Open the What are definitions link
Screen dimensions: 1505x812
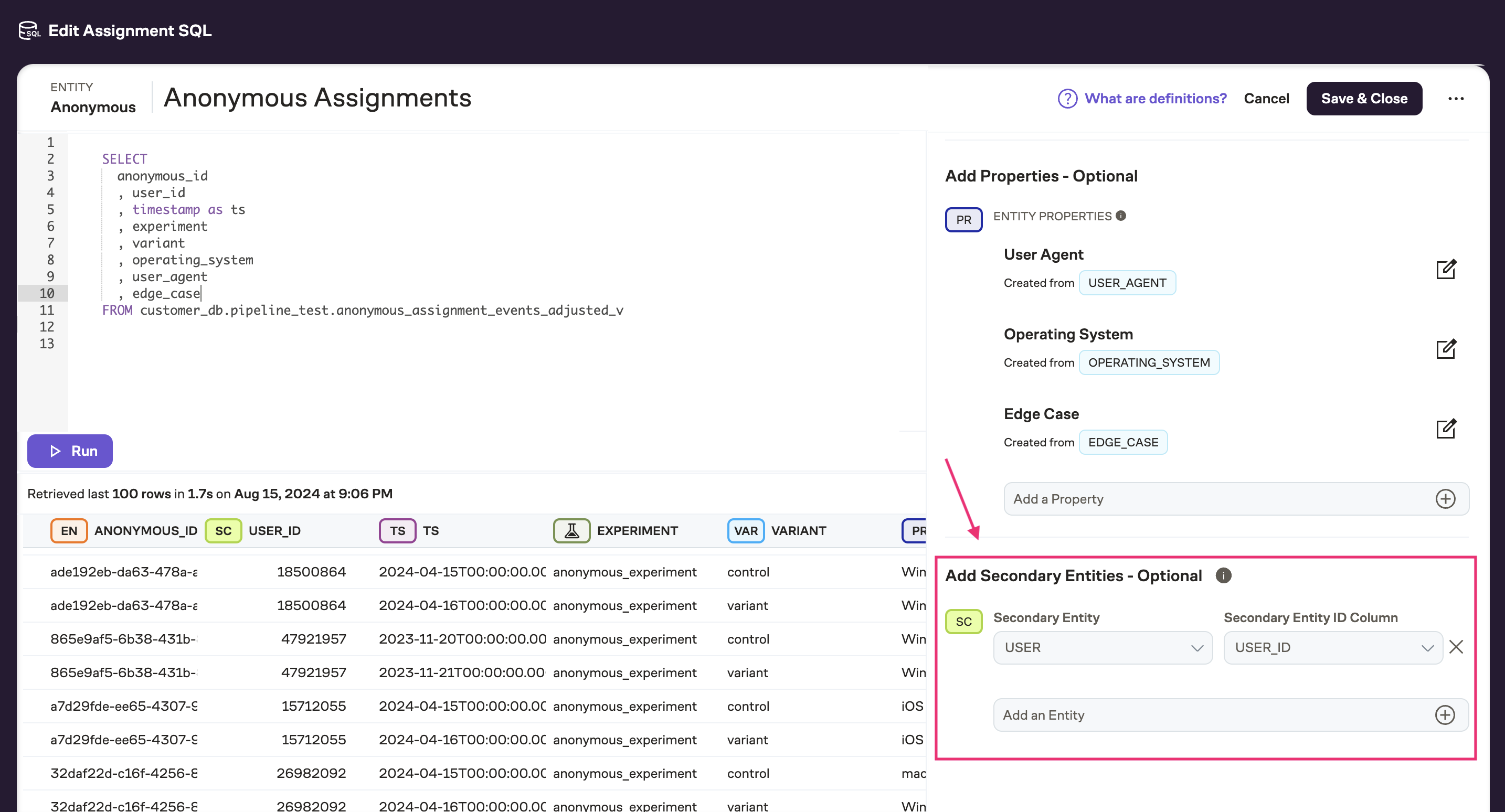[x=1155, y=99]
